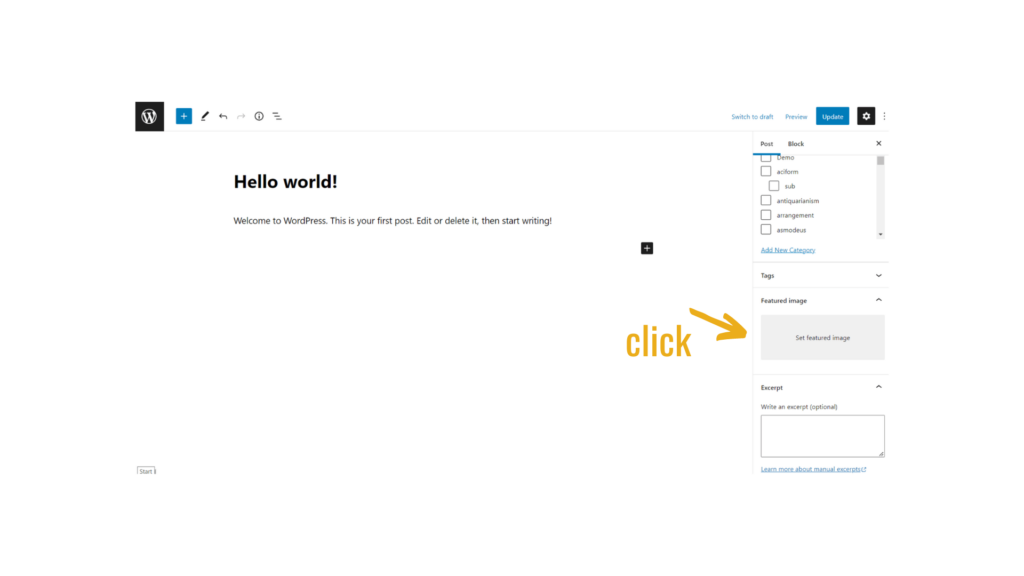Click the blue Update button

pos(832,116)
